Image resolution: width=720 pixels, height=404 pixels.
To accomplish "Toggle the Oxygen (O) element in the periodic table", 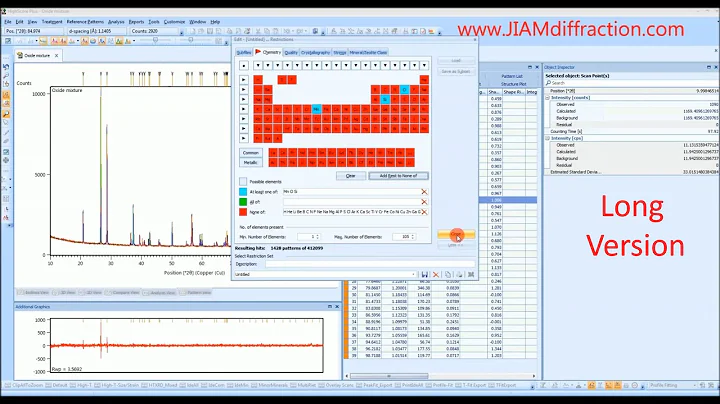I will 404,90.
